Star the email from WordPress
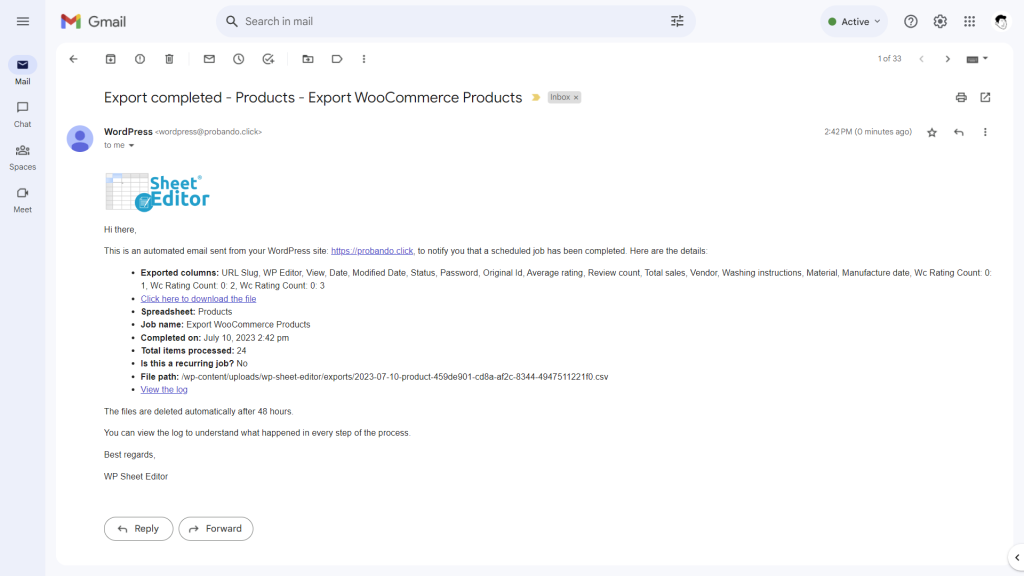The image size is (1024, 576). tap(931, 131)
